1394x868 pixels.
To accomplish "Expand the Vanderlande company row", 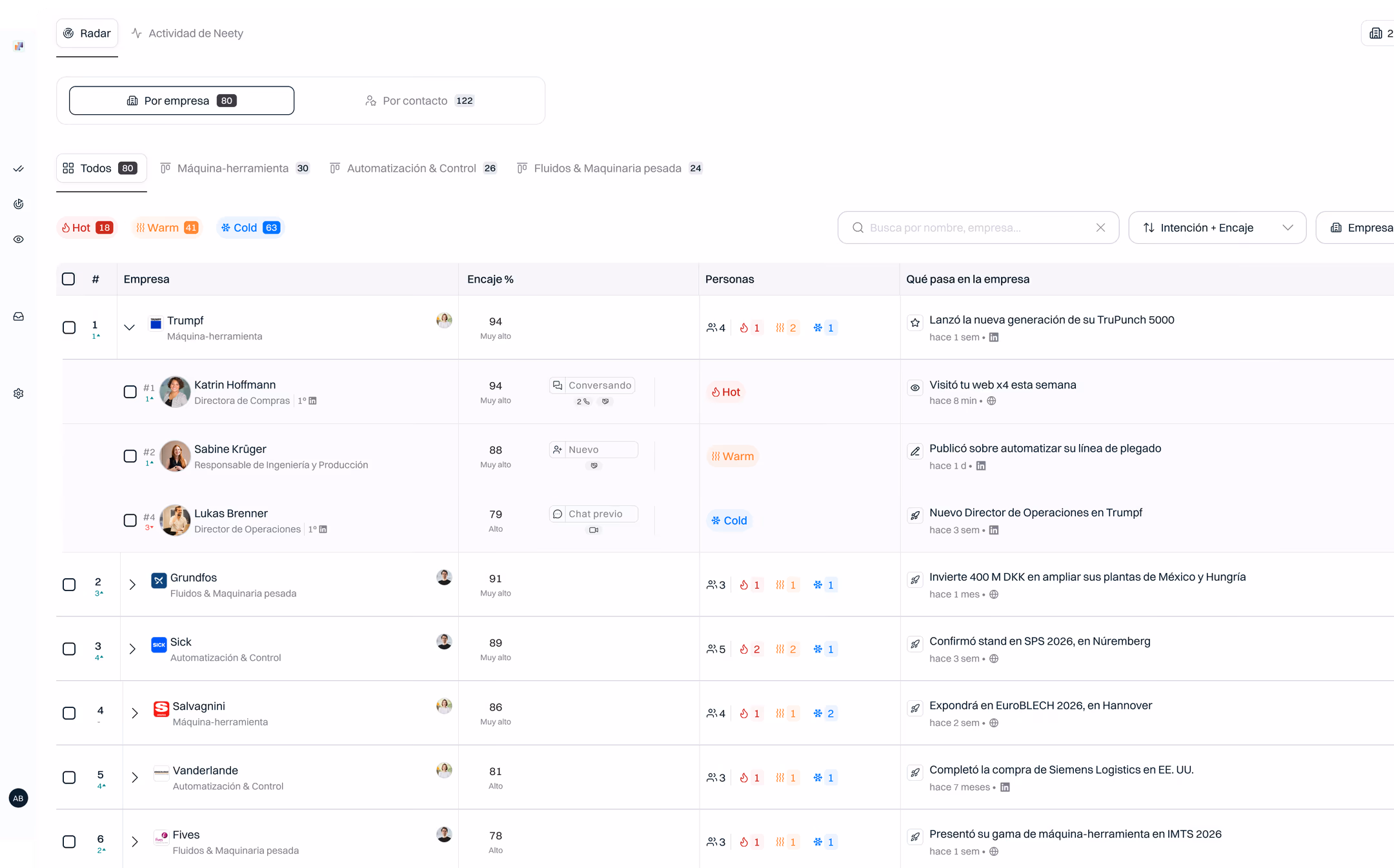I will pyautogui.click(x=135, y=778).
